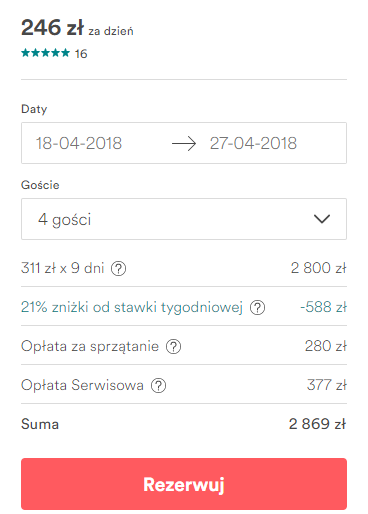The height and width of the screenshot is (514, 368).
Task: Click the 21% zniżki od stawki tygodniowej text
Action: (x=132, y=307)
